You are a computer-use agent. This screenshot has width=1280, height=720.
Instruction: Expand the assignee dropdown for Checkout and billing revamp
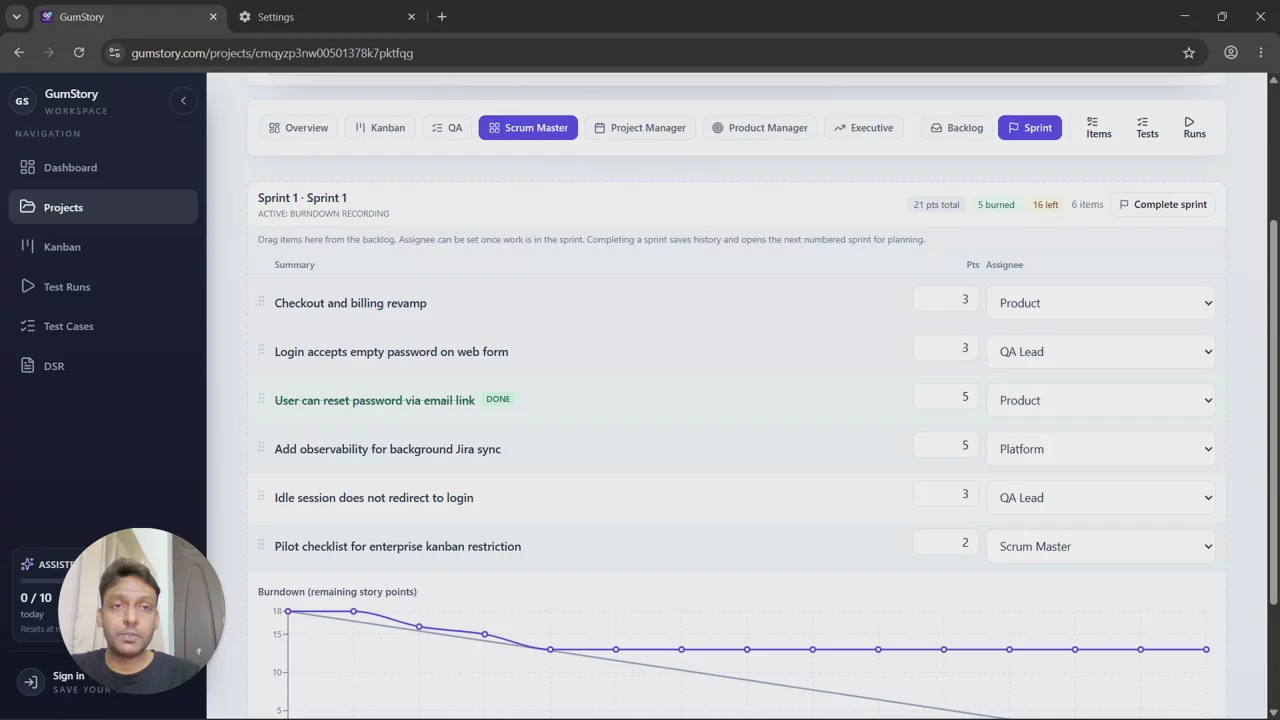pos(1100,303)
